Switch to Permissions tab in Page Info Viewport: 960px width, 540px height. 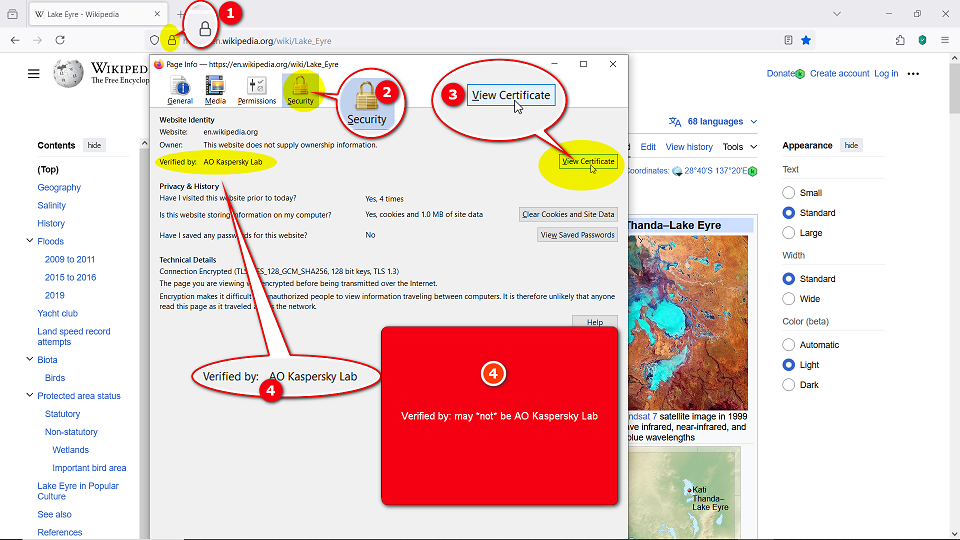click(257, 91)
